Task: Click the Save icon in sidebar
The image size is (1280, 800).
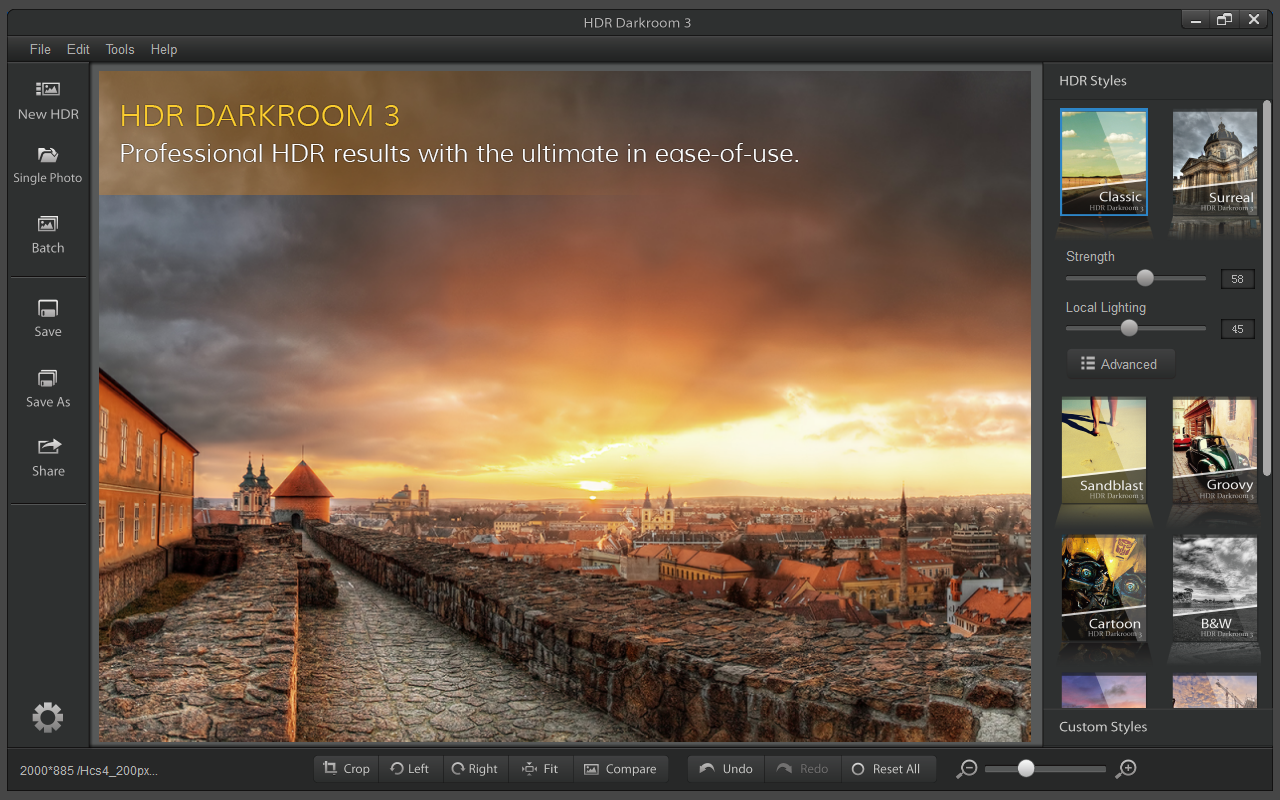Action: pos(48,310)
